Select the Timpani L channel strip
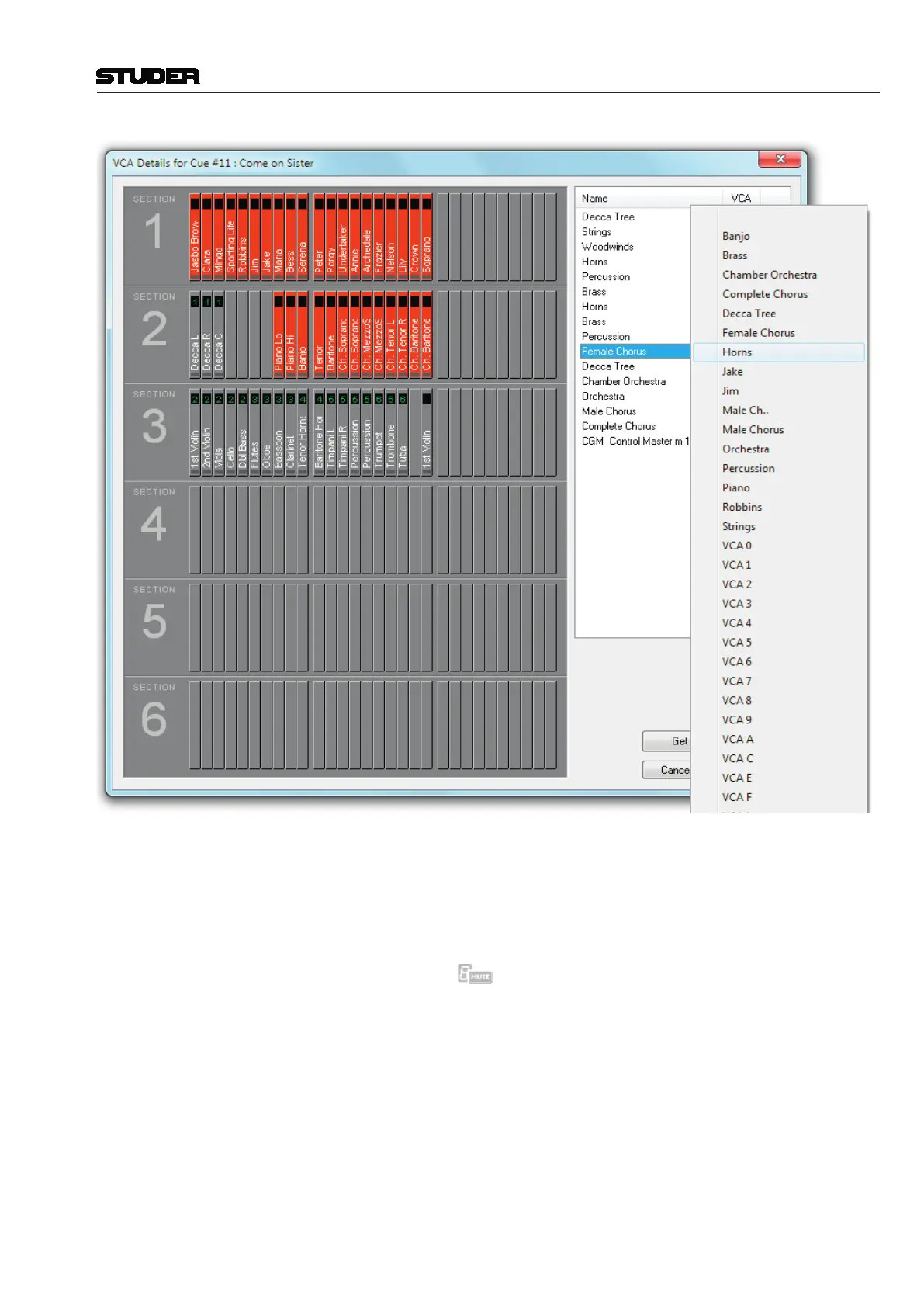Screen dimensions: 924x1307 331,432
